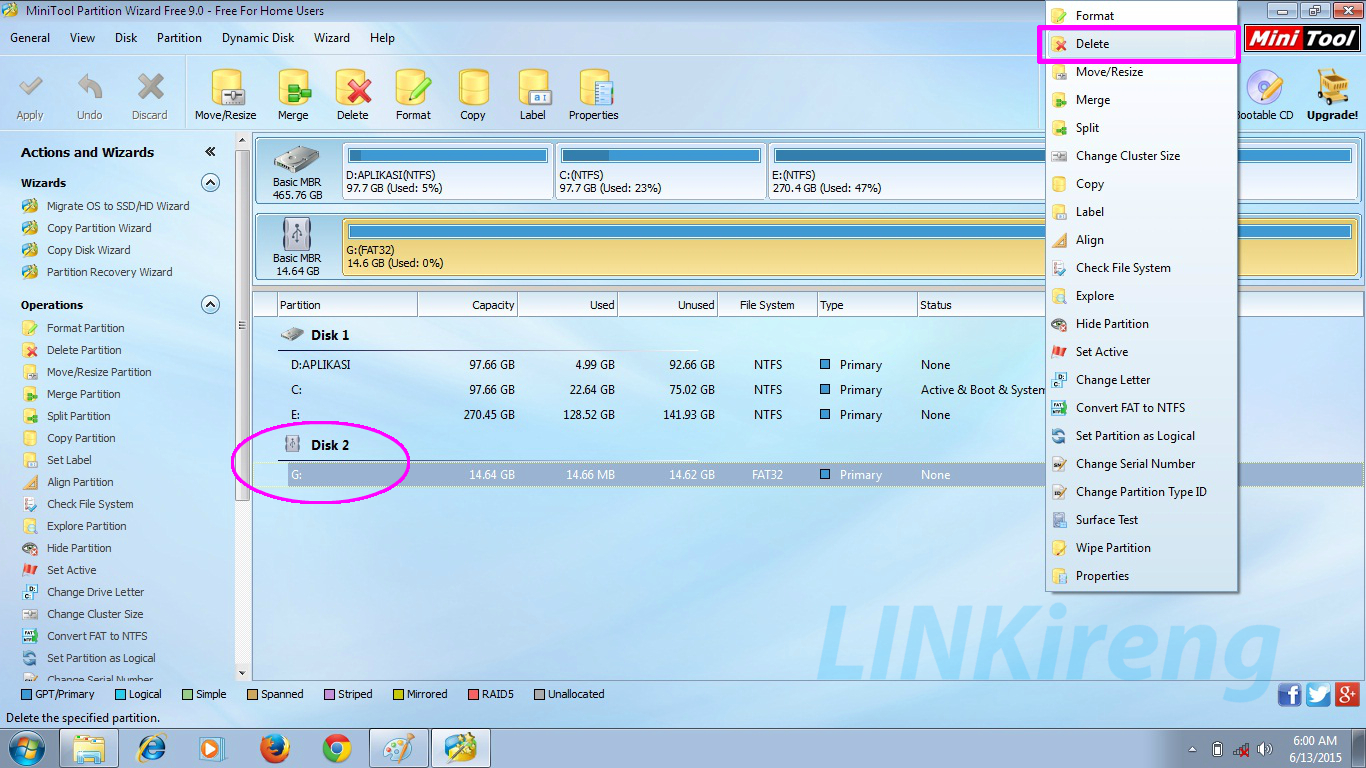
Task: Click the Label toolbar icon
Action: (x=533, y=88)
